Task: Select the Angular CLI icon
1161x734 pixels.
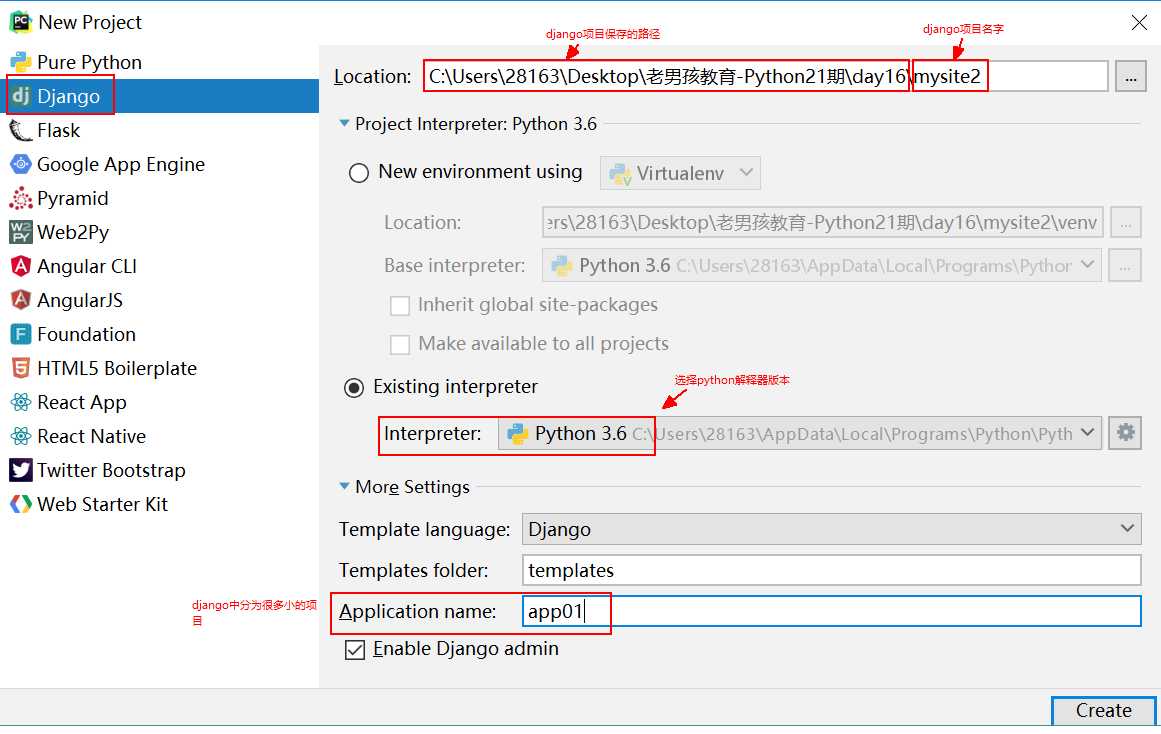Action: click(x=21, y=266)
